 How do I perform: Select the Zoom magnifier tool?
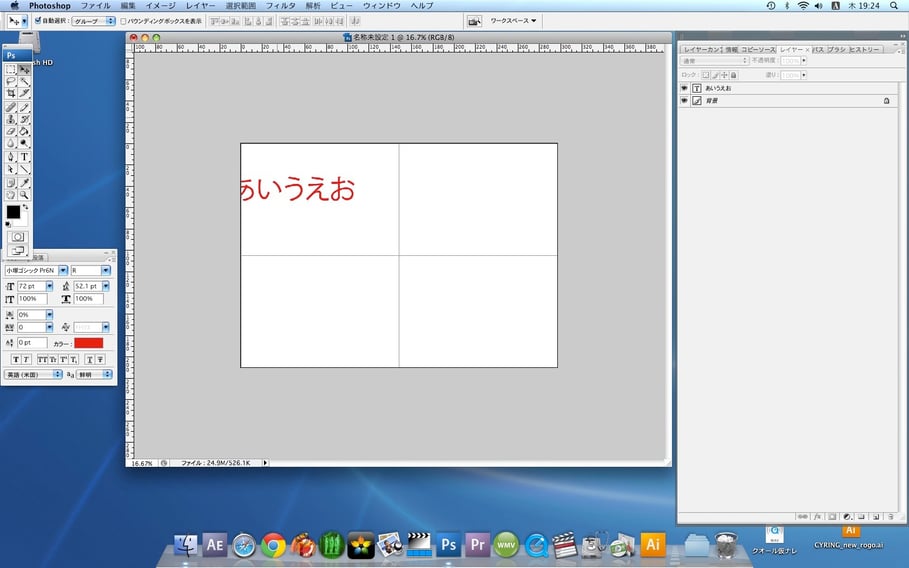coord(24,195)
